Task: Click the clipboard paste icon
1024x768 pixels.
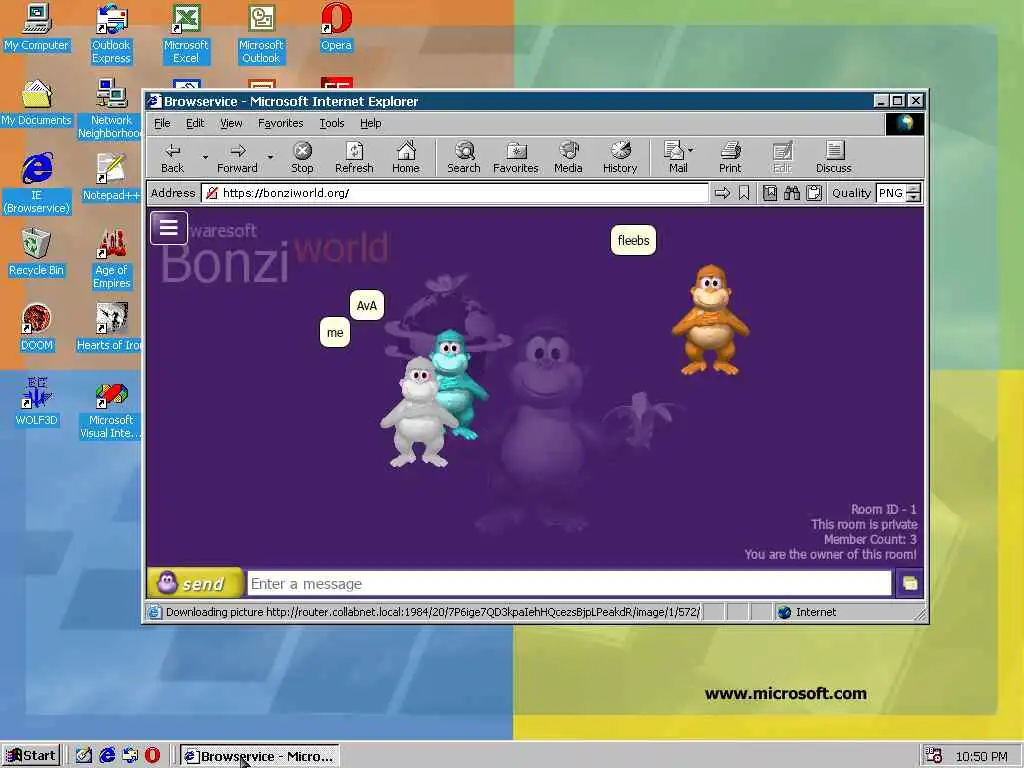Action: [x=814, y=193]
